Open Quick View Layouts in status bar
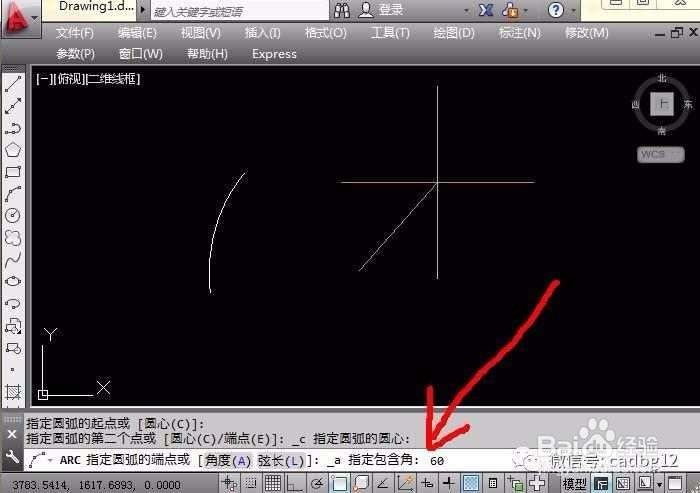Image resolution: width=700 pixels, height=493 pixels. [601, 484]
